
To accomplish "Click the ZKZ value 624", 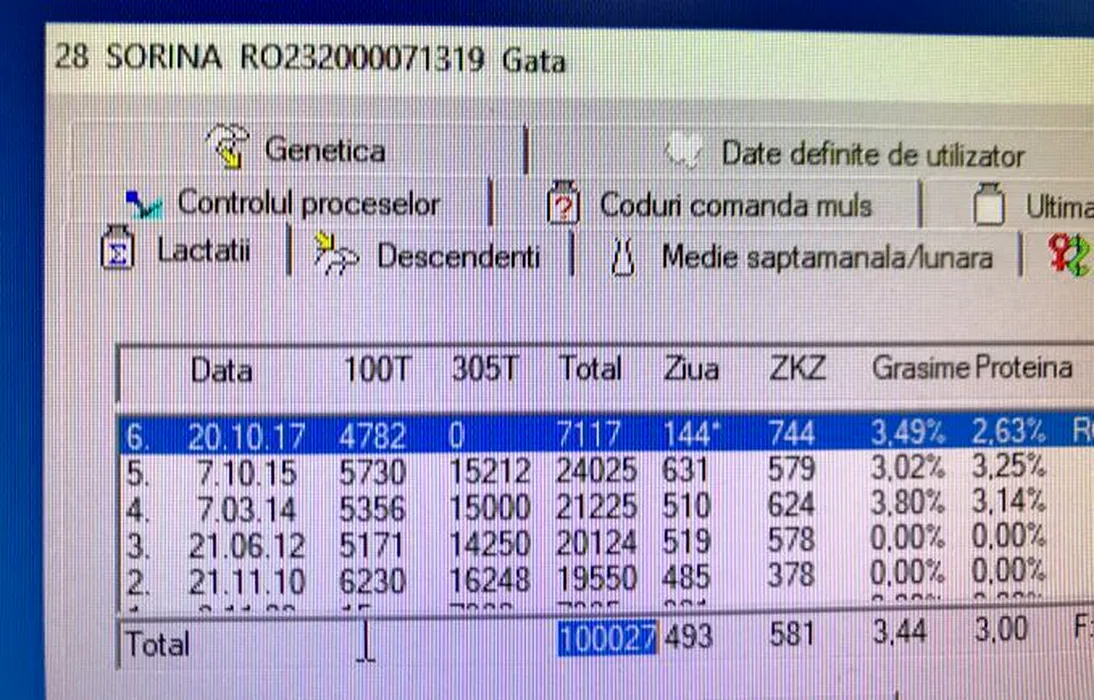I will click(x=791, y=503).
